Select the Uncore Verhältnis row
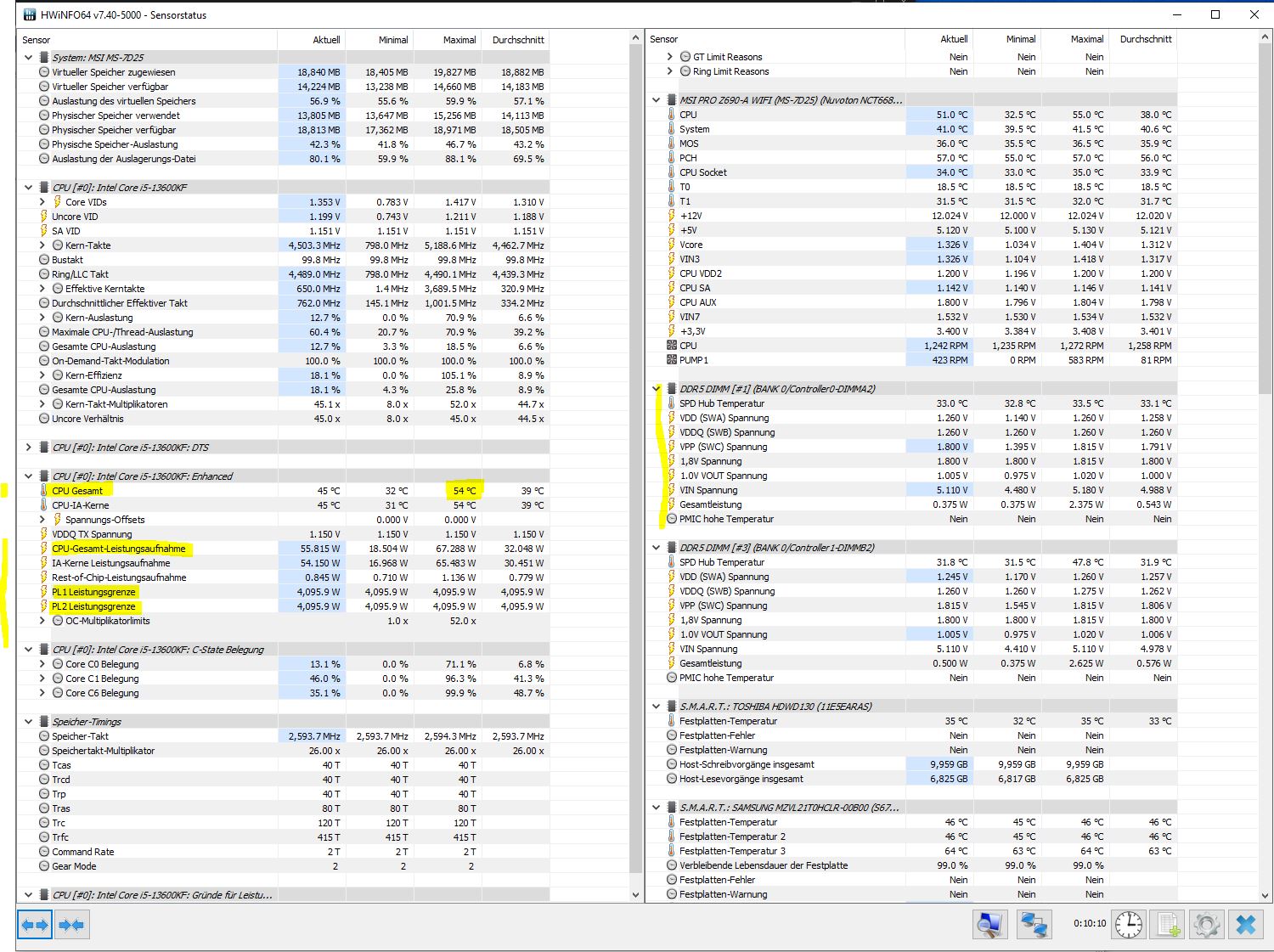This screenshot has width=1274, height=952. click(x=284, y=419)
